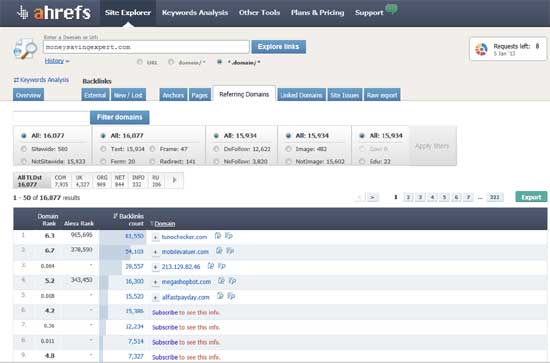Click the filter domains text field
This screenshot has width=550, height=363.
point(52,117)
